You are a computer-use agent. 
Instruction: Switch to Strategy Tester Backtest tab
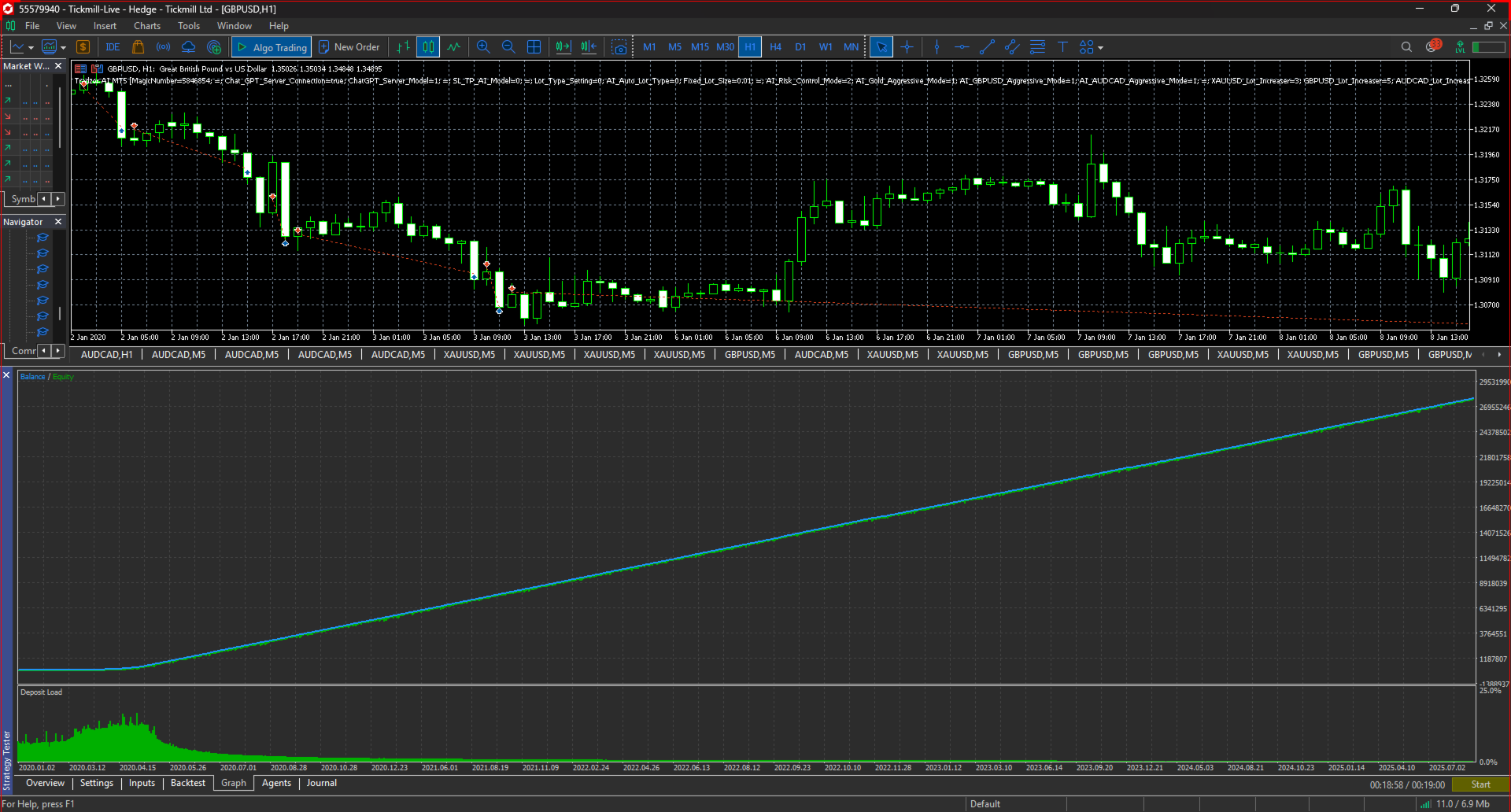(188, 783)
